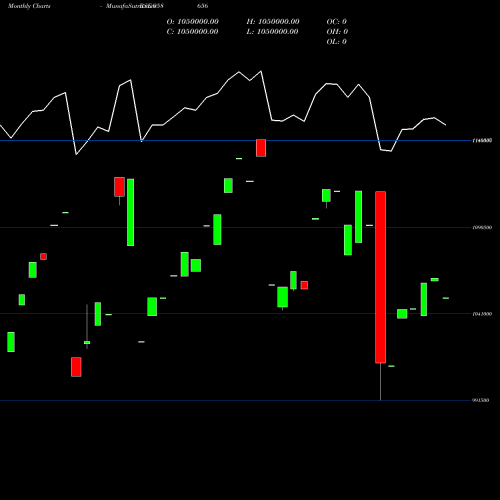The image size is (500, 500).
Task: Click the "656" text in header
Action: click(203, 6)
